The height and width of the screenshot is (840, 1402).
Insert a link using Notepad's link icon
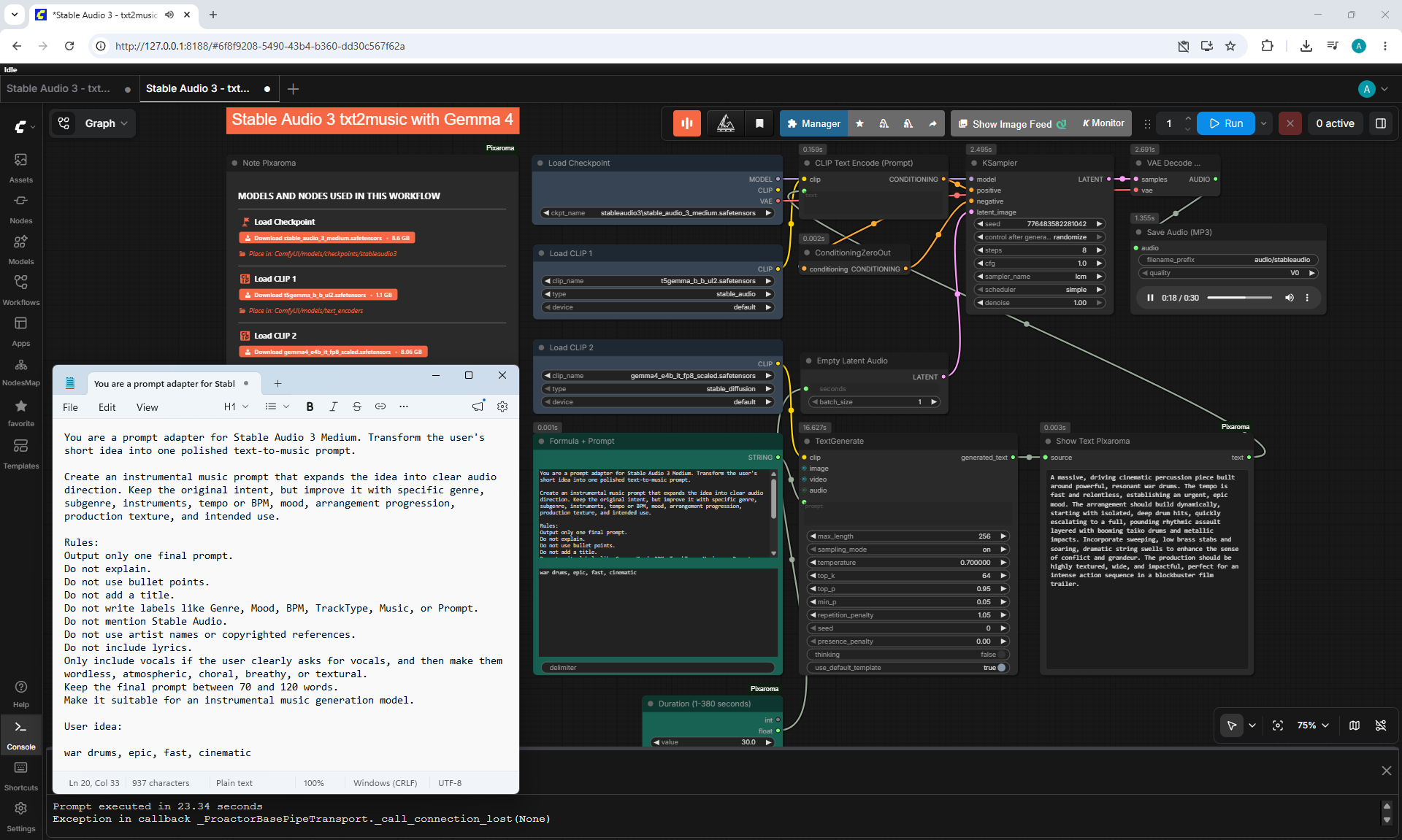380,406
